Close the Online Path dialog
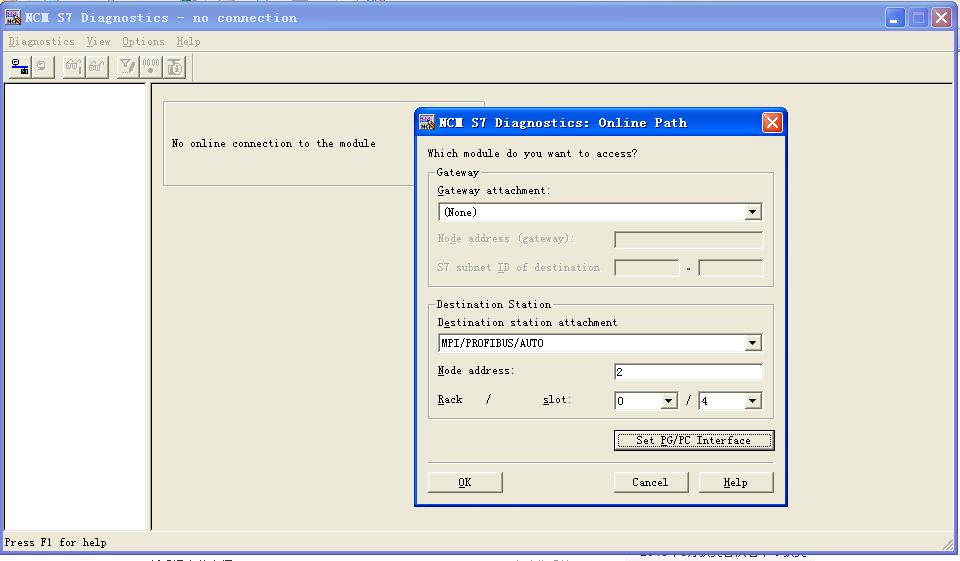Viewport: 960px width, 561px height. 772,122
